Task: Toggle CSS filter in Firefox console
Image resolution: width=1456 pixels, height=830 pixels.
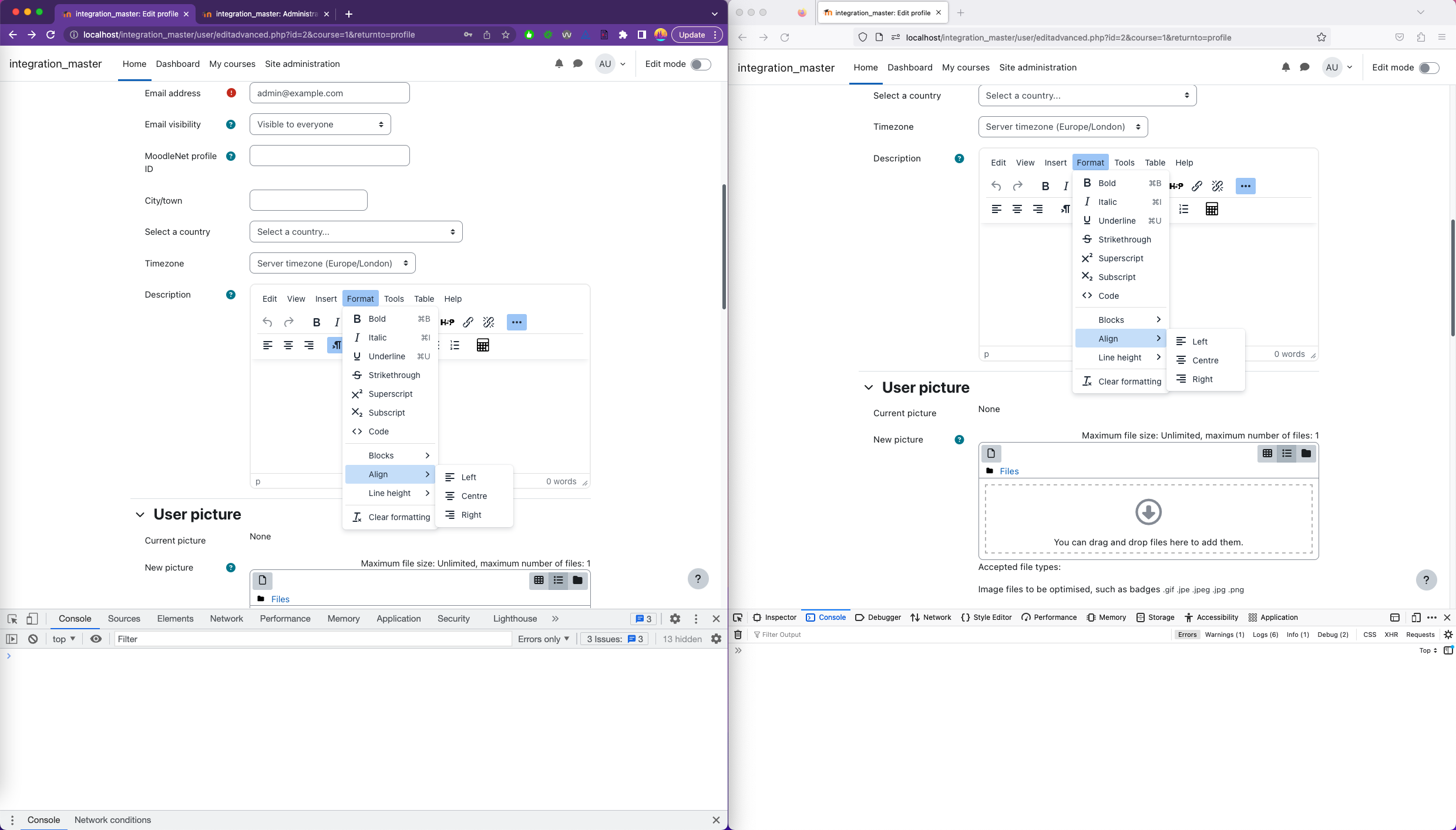Action: click(x=1370, y=635)
